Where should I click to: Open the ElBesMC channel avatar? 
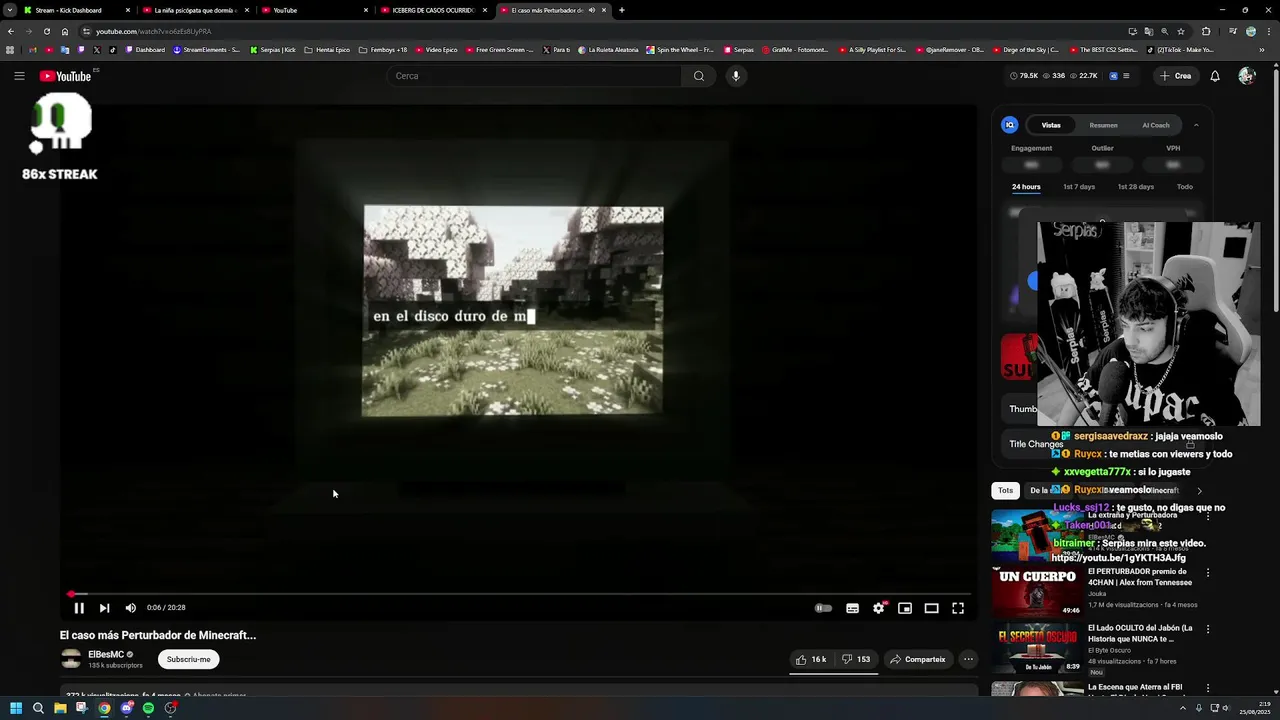coord(71,659)
